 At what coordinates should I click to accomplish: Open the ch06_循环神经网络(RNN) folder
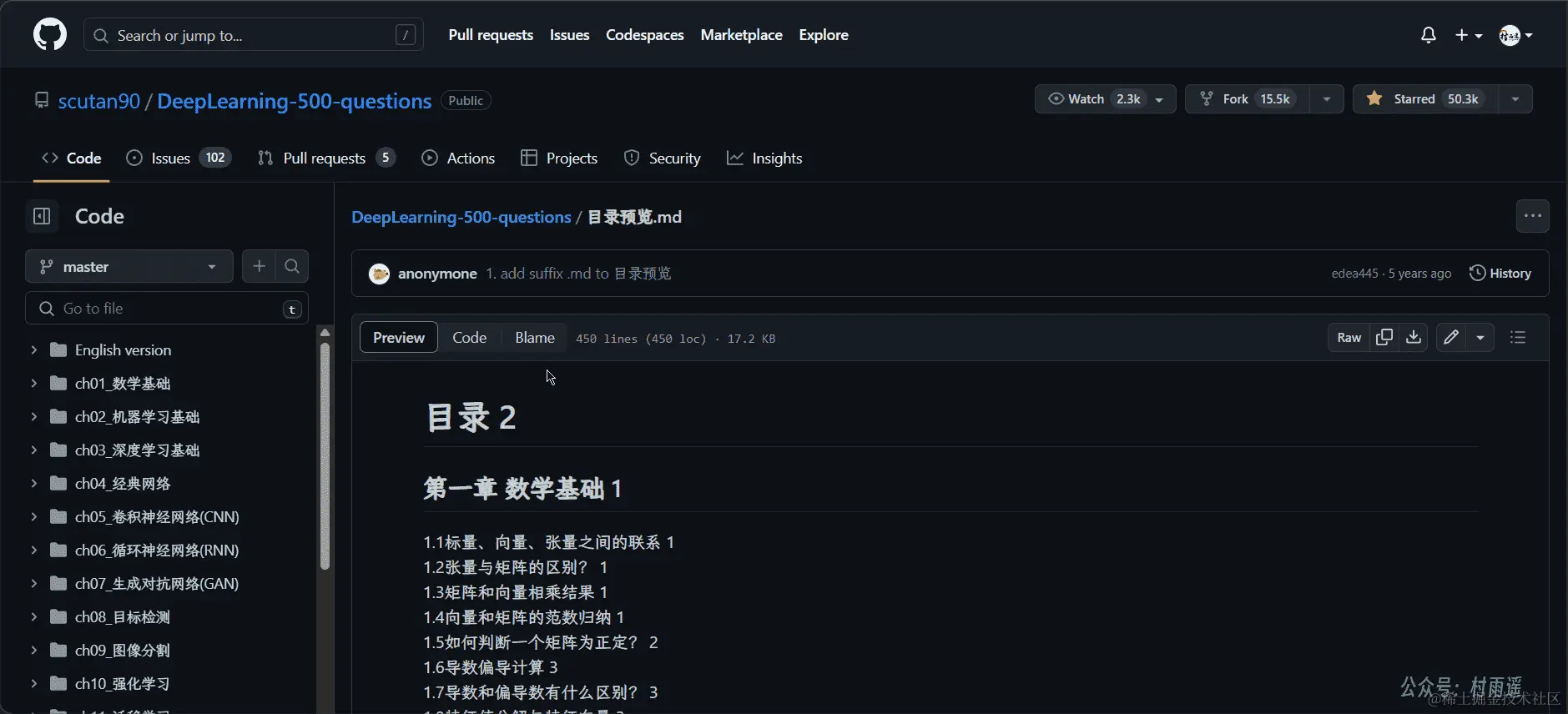pyautogui.click(x=157, y=550)
